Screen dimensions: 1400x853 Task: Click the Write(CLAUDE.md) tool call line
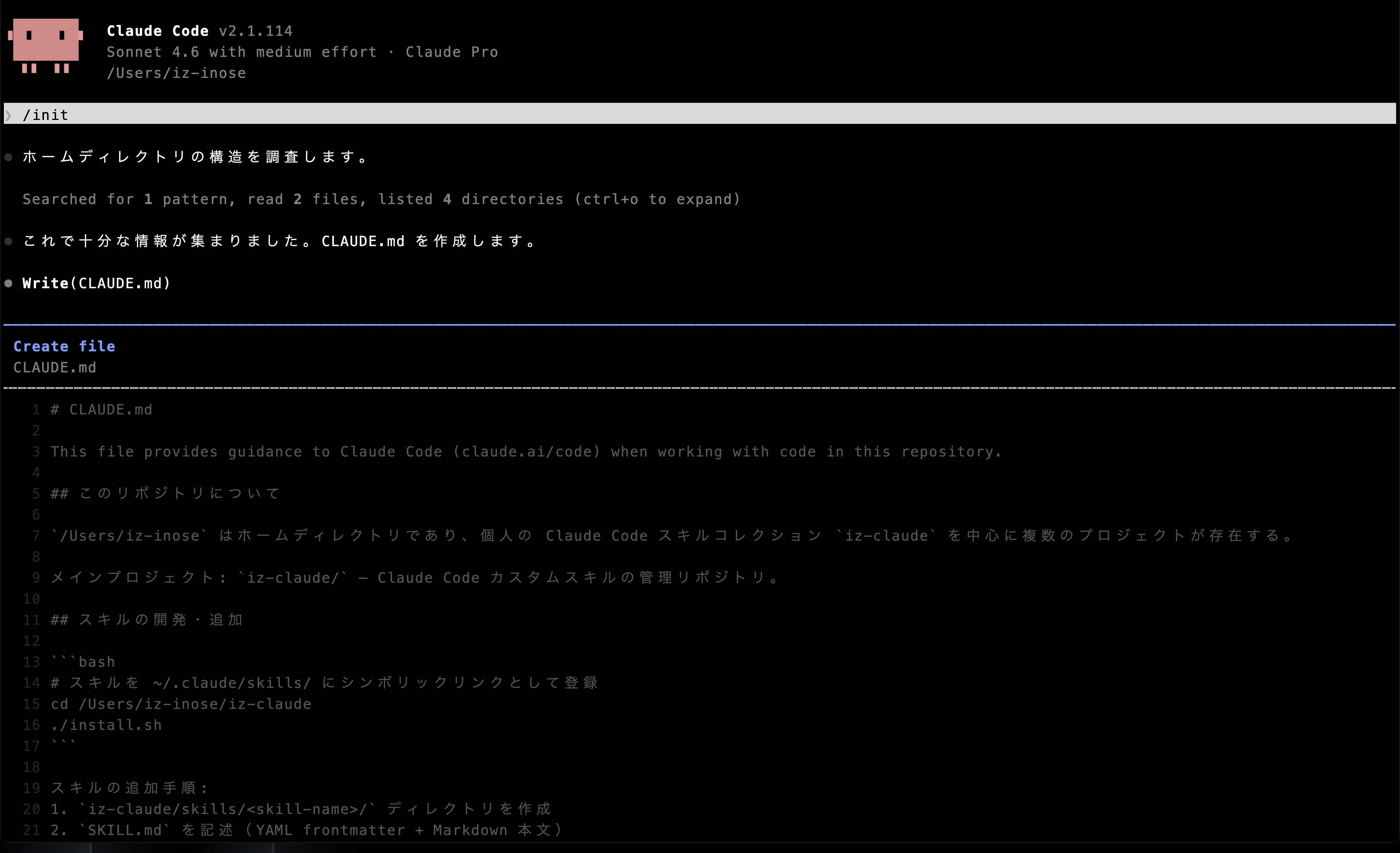[96, 283]
